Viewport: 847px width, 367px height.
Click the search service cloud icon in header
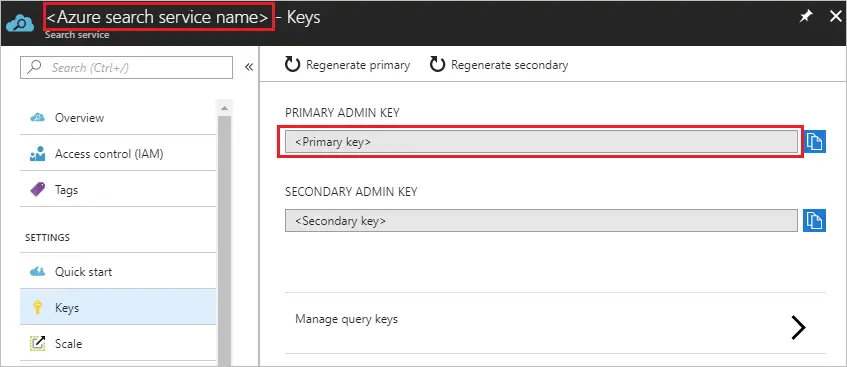20,23
